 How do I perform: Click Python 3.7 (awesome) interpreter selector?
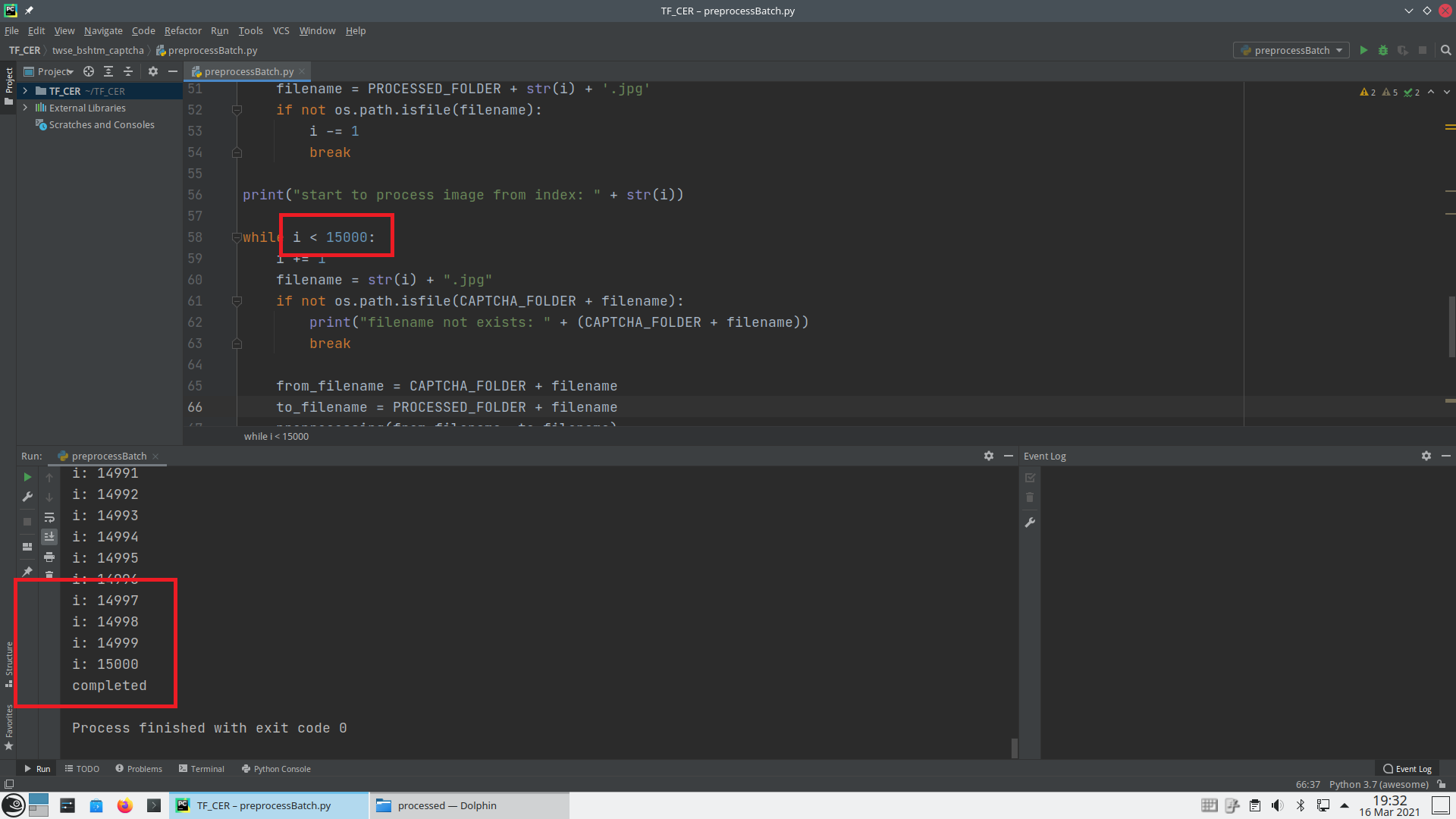tap(1378, 784)
